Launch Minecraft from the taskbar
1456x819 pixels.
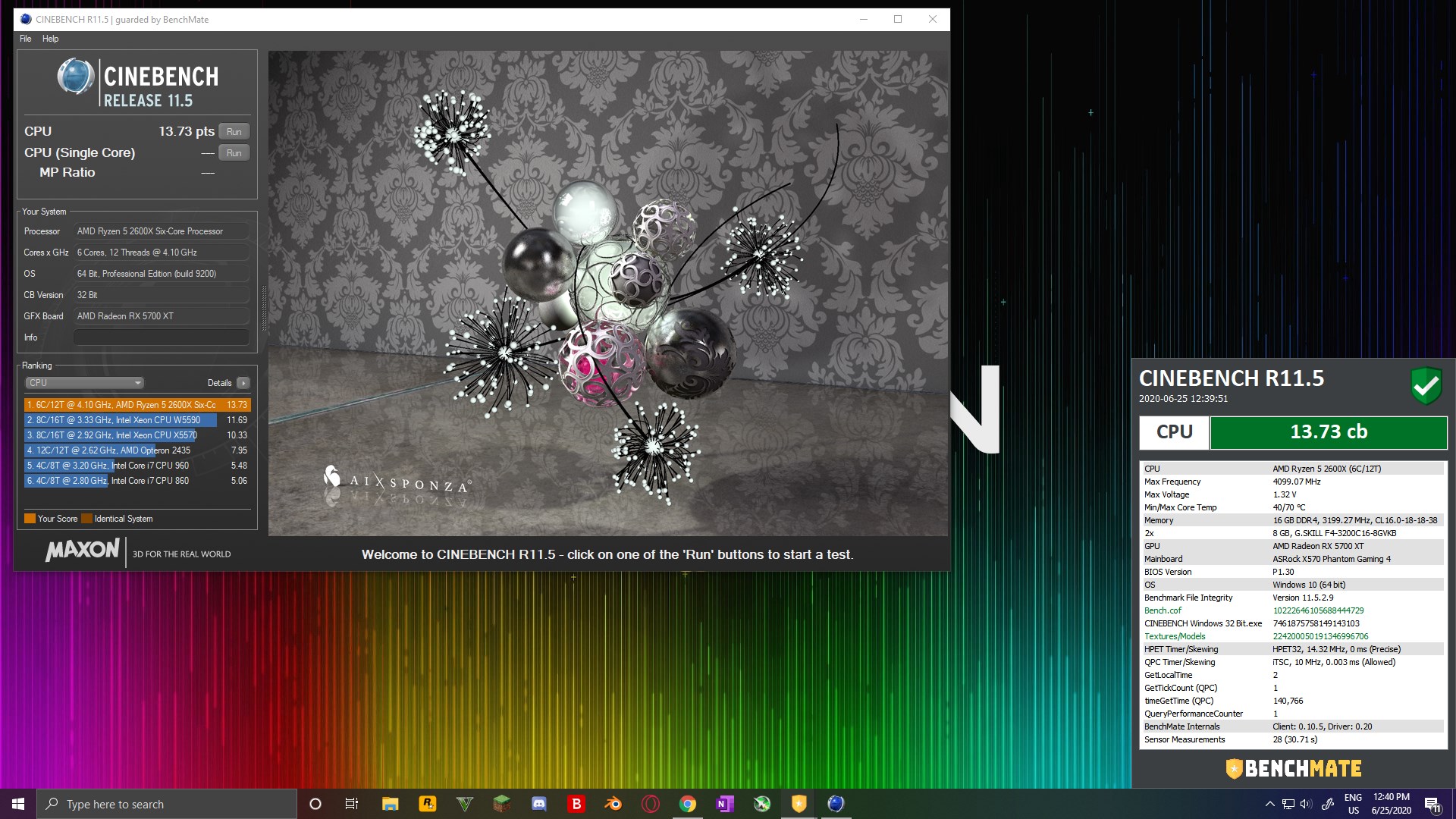501,804
